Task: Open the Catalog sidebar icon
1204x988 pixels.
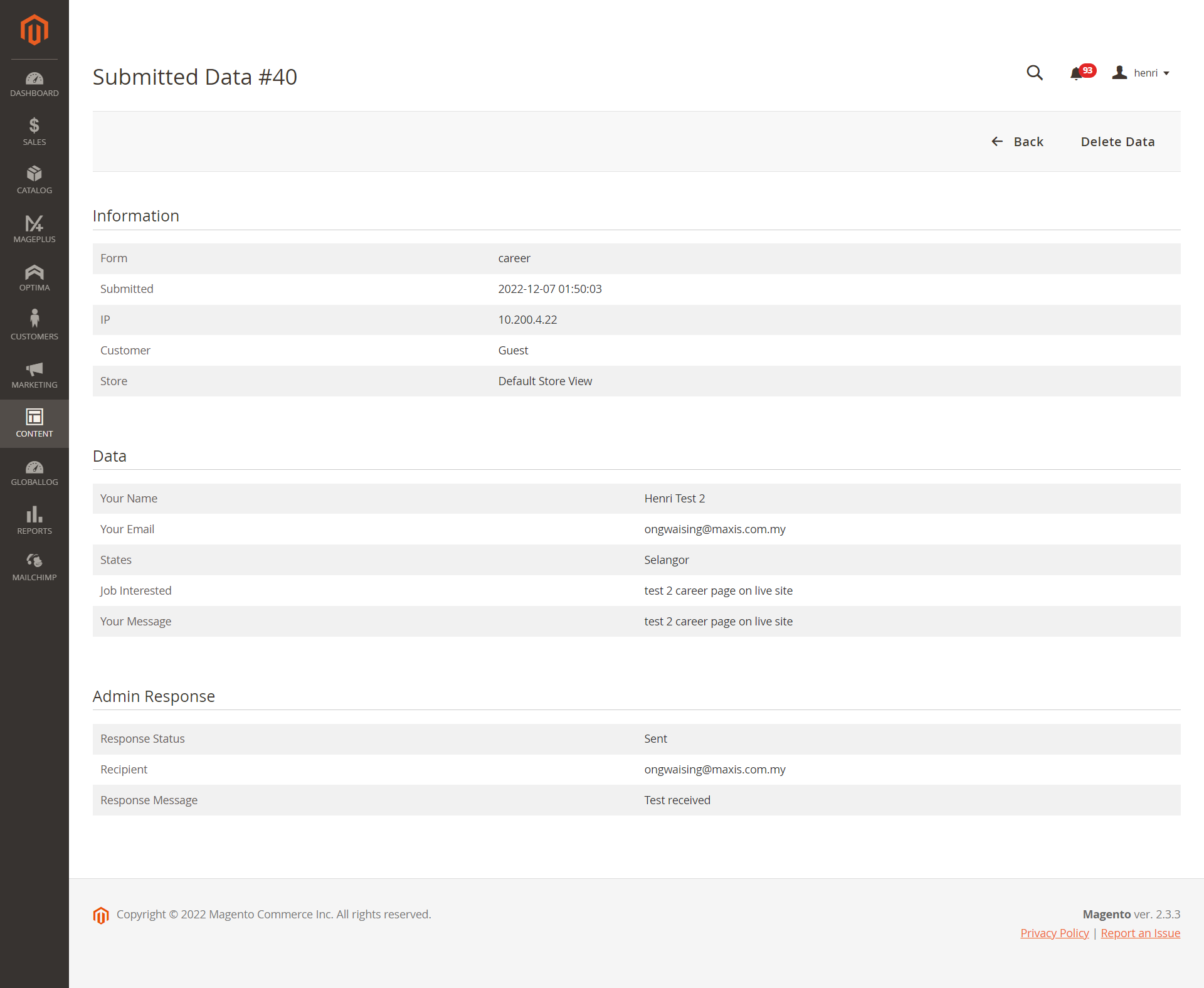Action: 34,180
